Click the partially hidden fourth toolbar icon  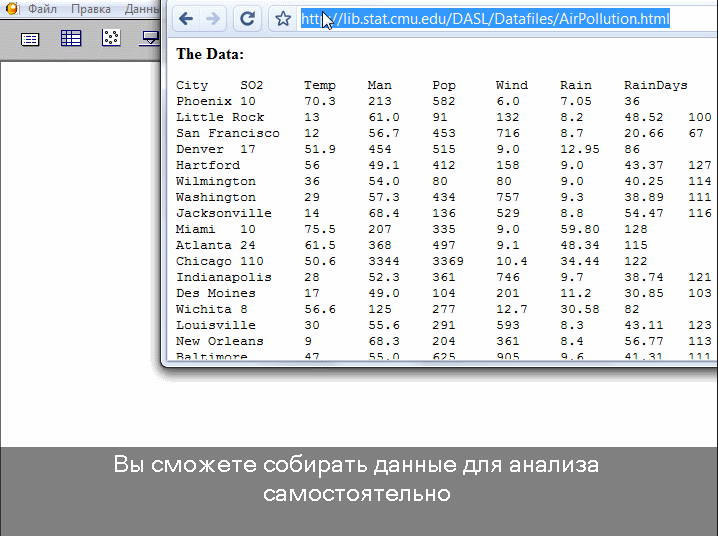coord(150,38)
